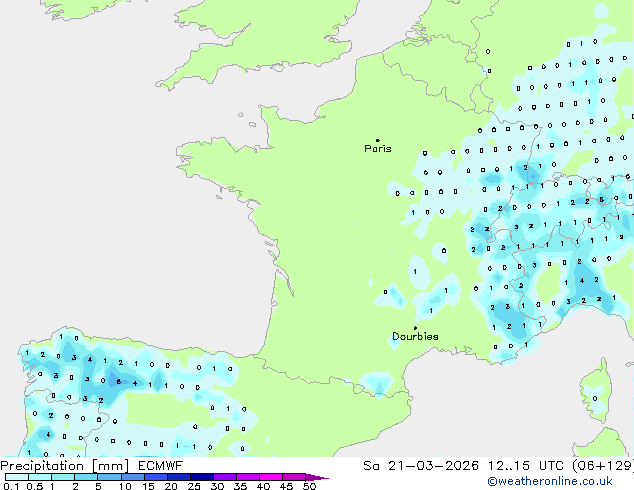The height and width of the screenshot is (490, 634).
Task: Click the '10' legend scale label
Action: pos(125,486)
